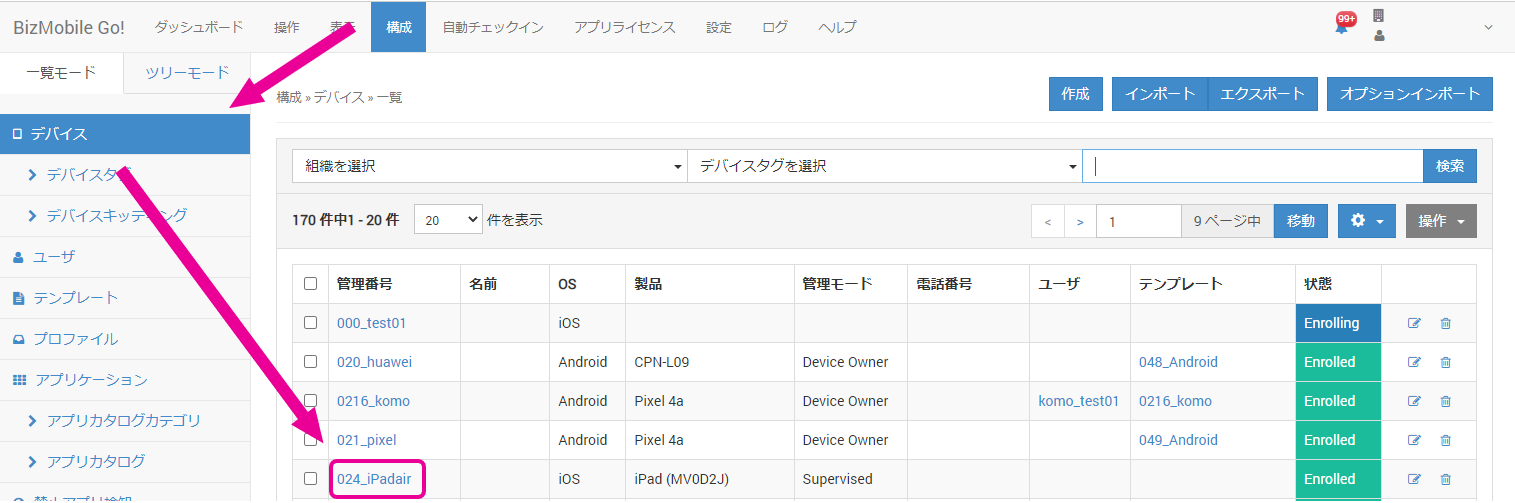Click the 作成 button
1515x503 pixels.
click(1075, 94)
